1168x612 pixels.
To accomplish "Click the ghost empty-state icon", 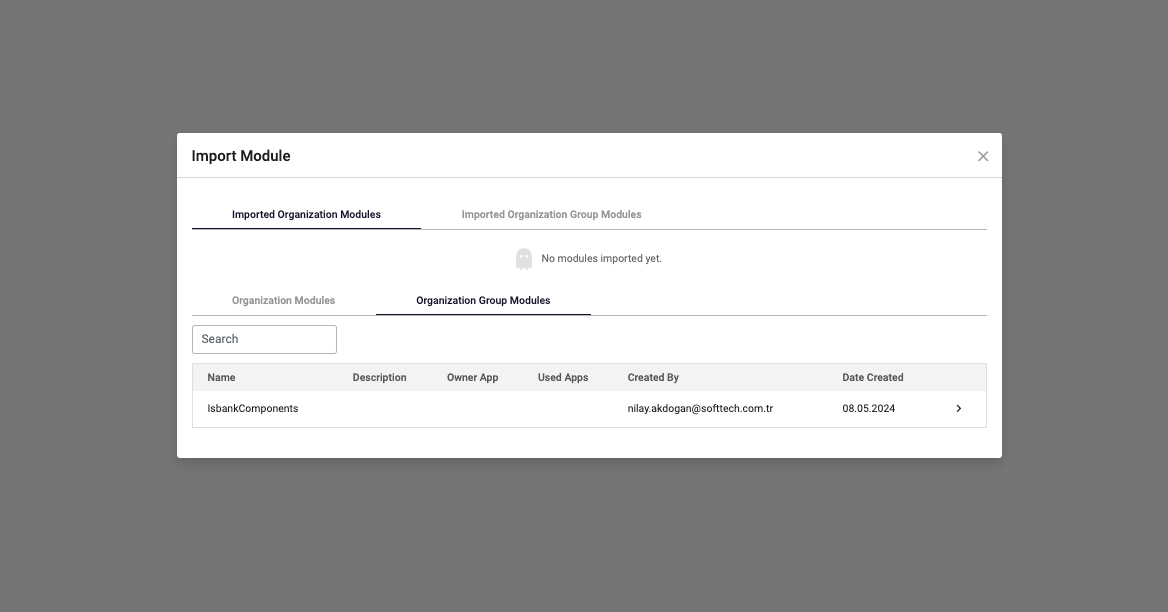I will coord(524,259).
